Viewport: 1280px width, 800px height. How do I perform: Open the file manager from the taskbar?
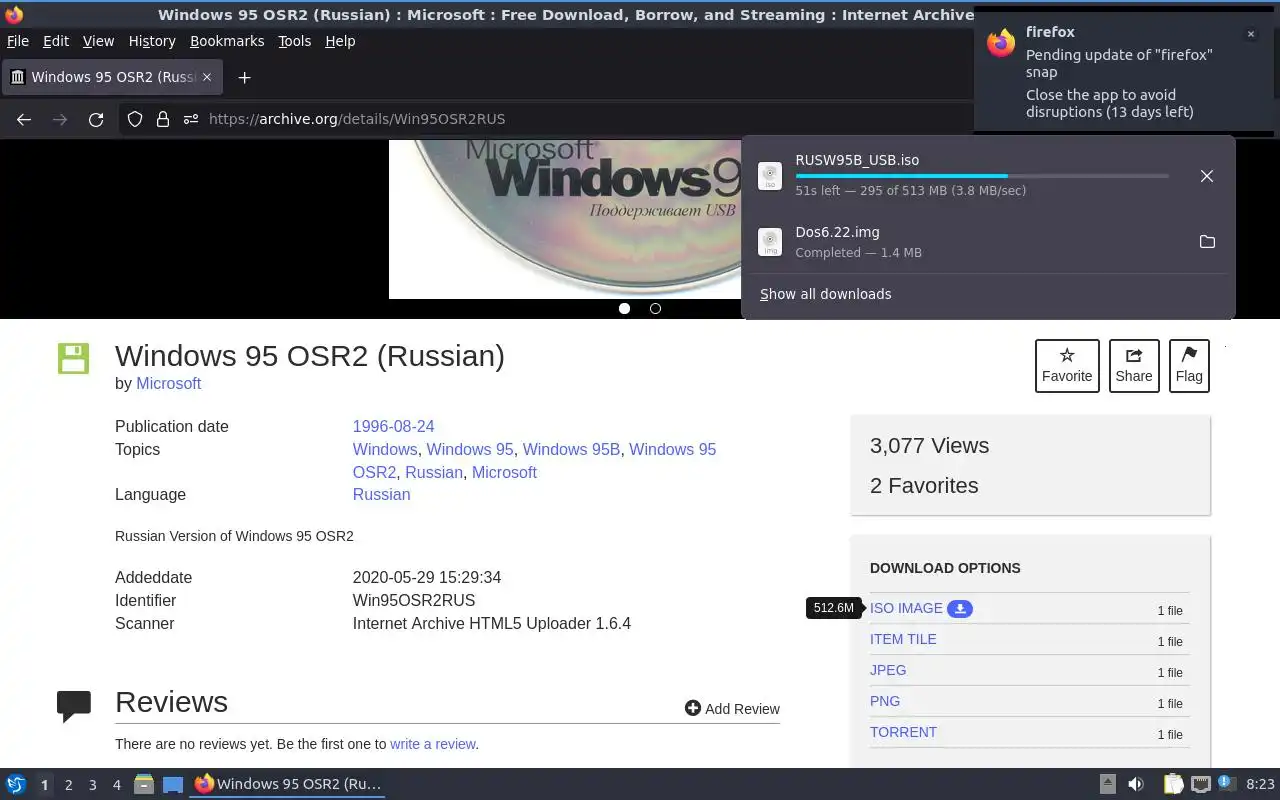tap(144, 784)
